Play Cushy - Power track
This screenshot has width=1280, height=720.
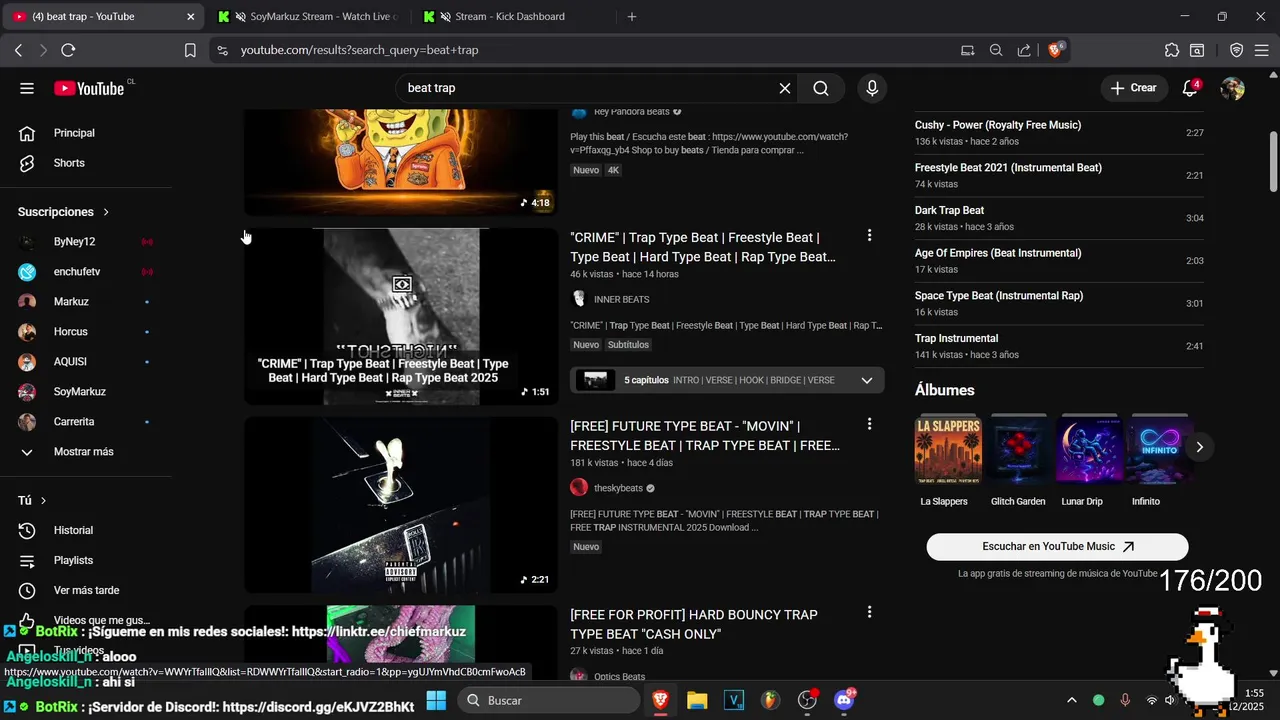(1059, 133)
